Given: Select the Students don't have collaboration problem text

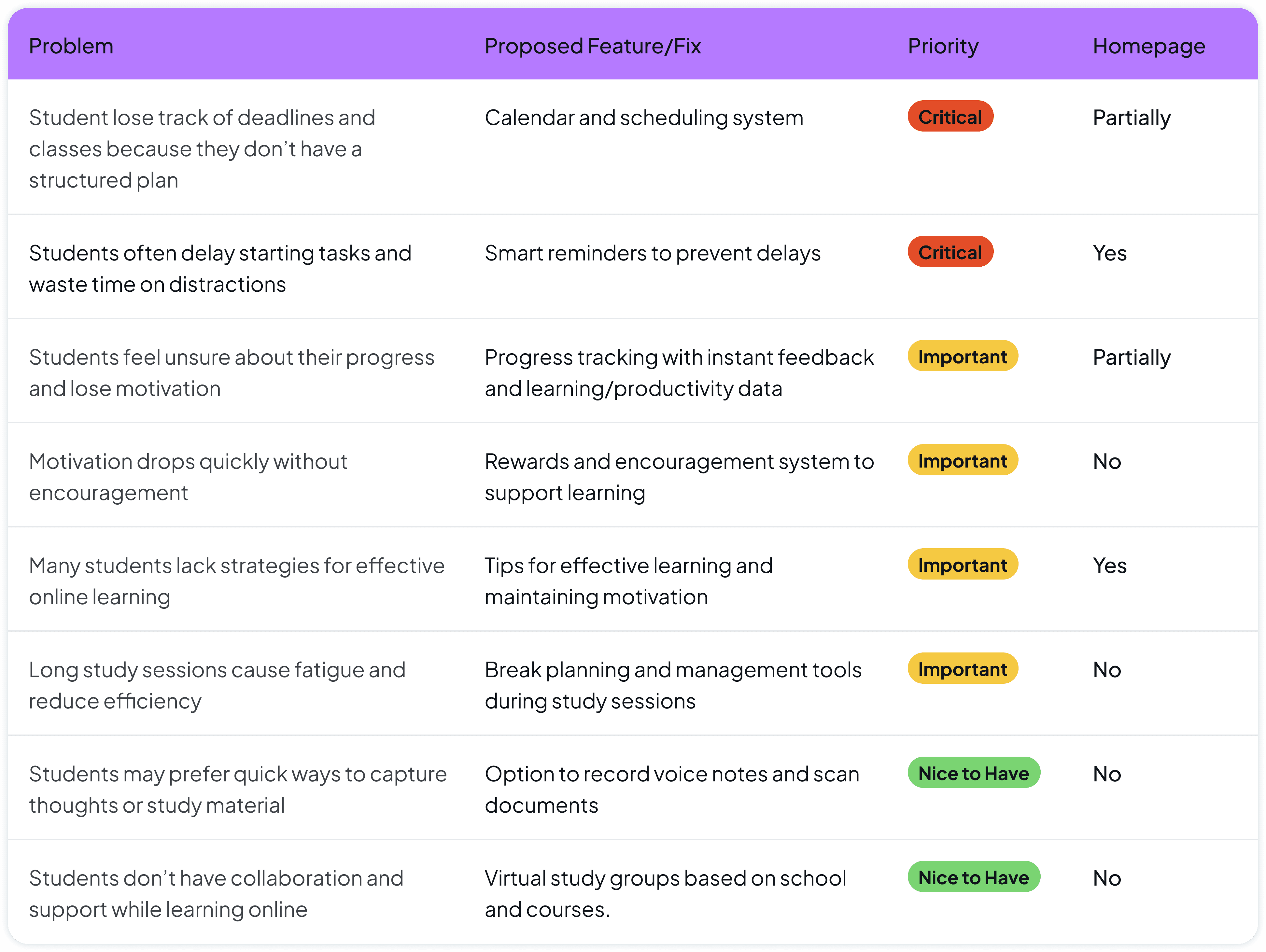Looking at the screenshot, I should point(216,893).
